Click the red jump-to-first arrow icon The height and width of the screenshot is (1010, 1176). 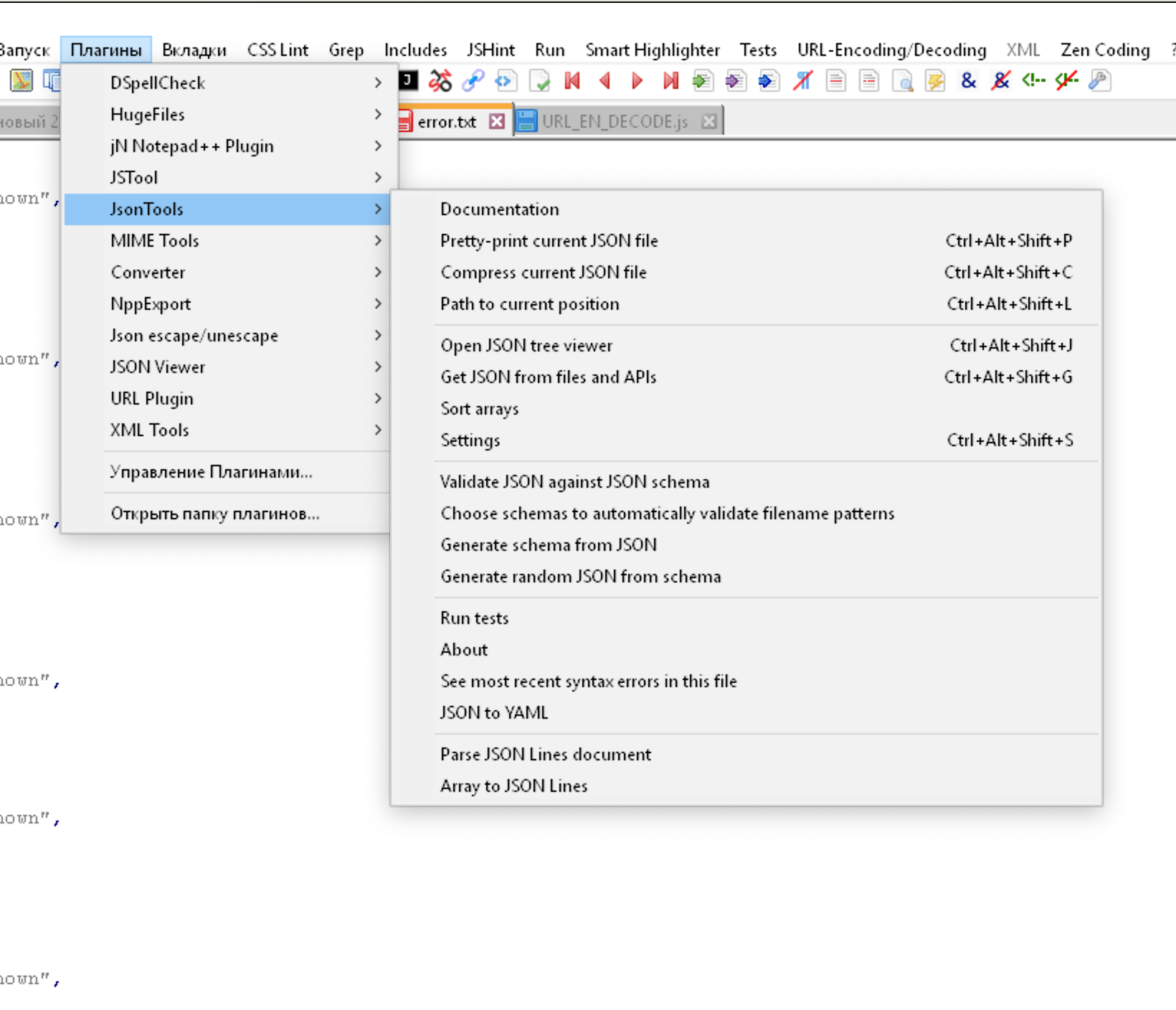click(572, 80)
